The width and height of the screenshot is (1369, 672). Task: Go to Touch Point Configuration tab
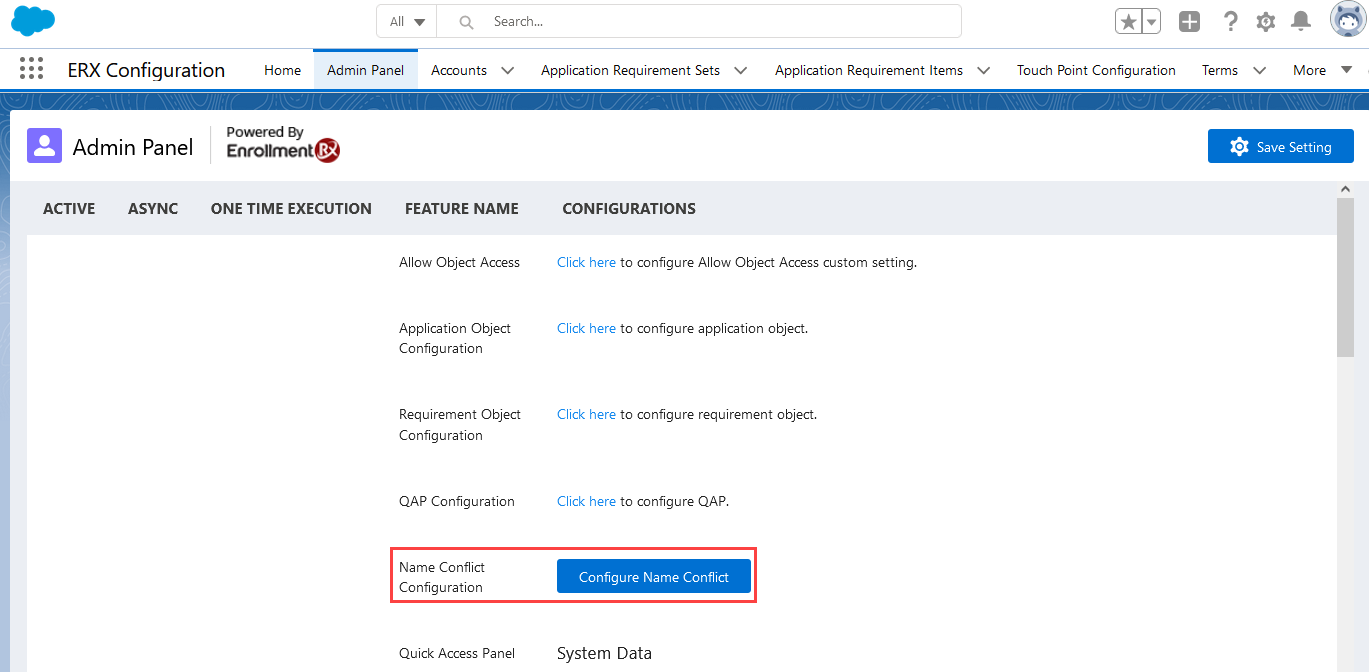pyautogui.click(x=1096, y=70)
